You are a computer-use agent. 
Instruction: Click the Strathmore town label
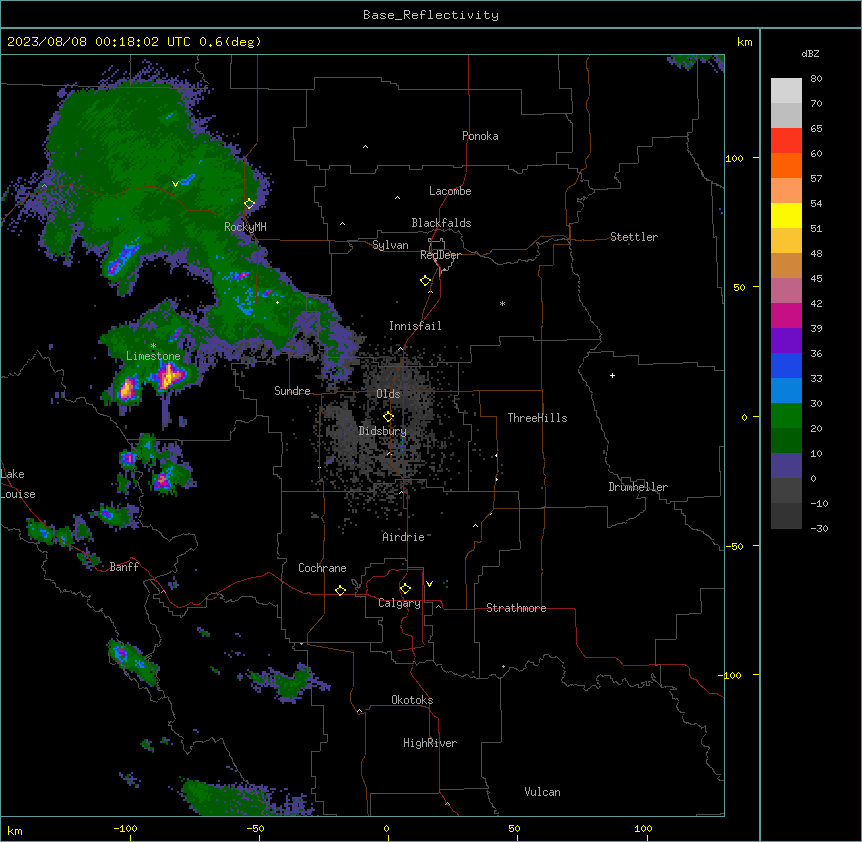pyautogui.click(x=516, y=608)
